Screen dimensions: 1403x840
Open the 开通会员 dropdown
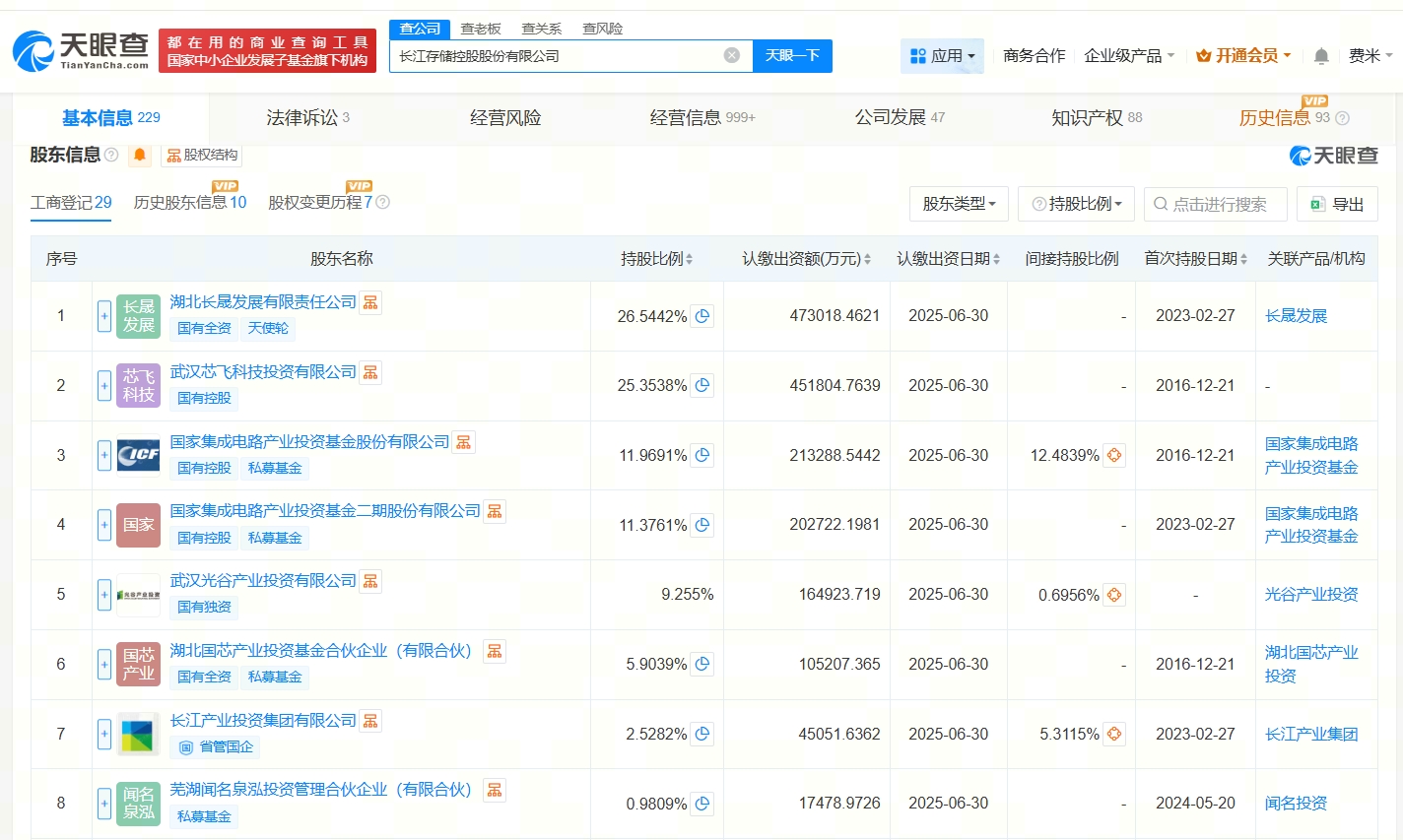[1243, 56]
